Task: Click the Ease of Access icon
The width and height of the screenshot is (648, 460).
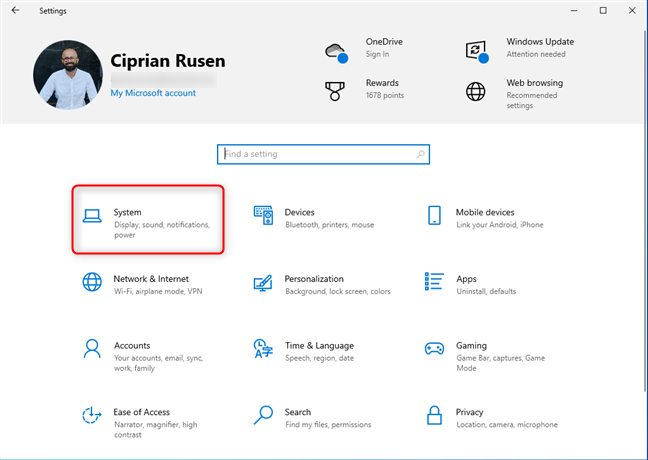Action: tap(92, 415)
